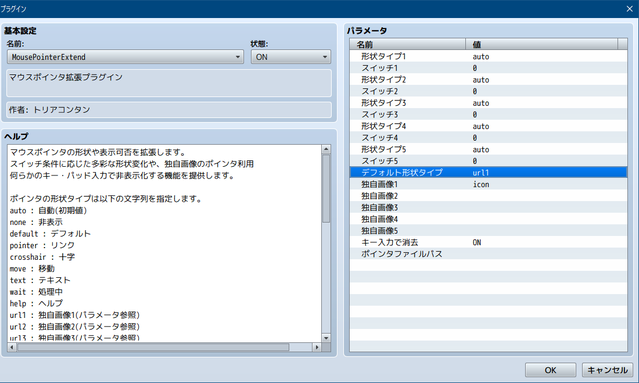
Task: Click help line 'text : テキスト'
Action: pyautogui.click(x=40, y=280)
